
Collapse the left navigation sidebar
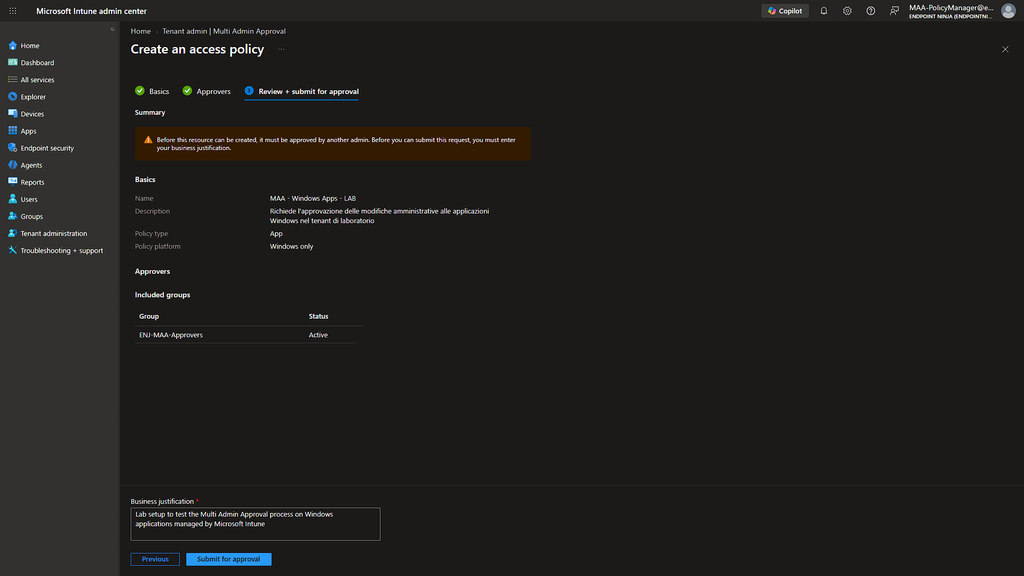point(112,29)
